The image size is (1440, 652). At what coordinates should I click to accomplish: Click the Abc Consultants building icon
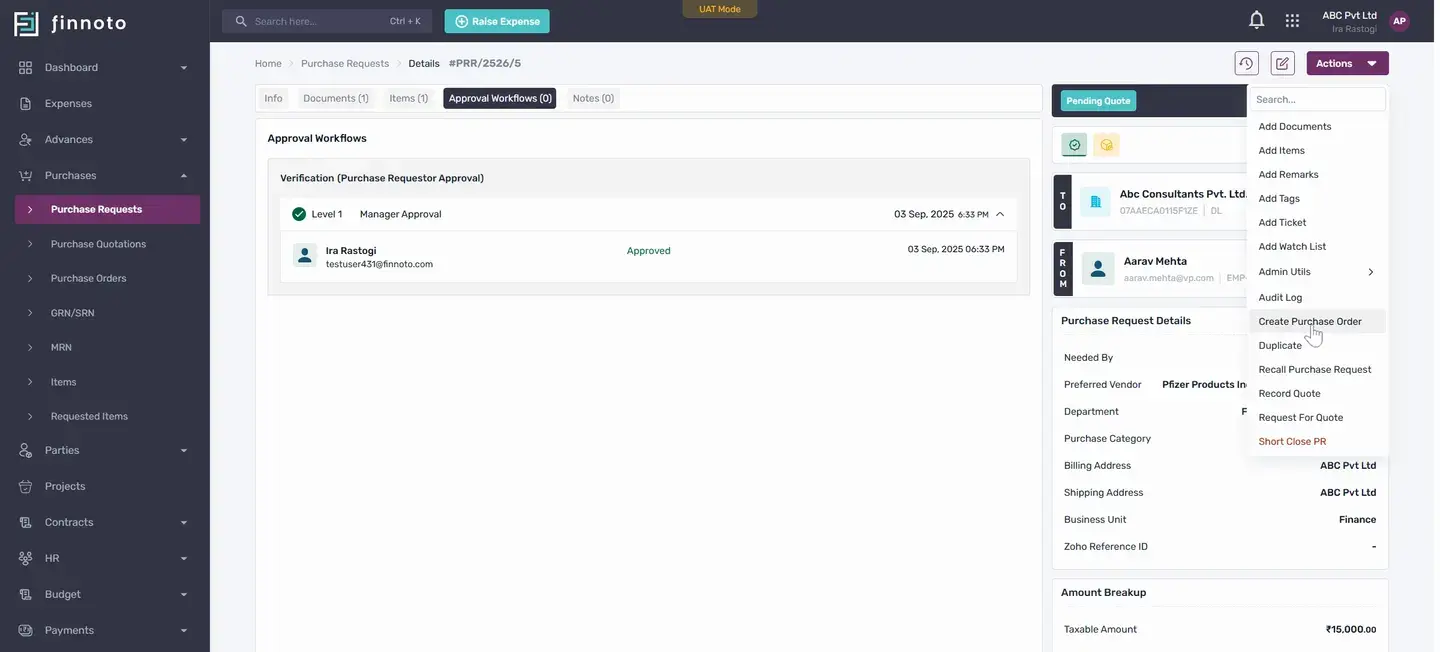[1095, 202]
